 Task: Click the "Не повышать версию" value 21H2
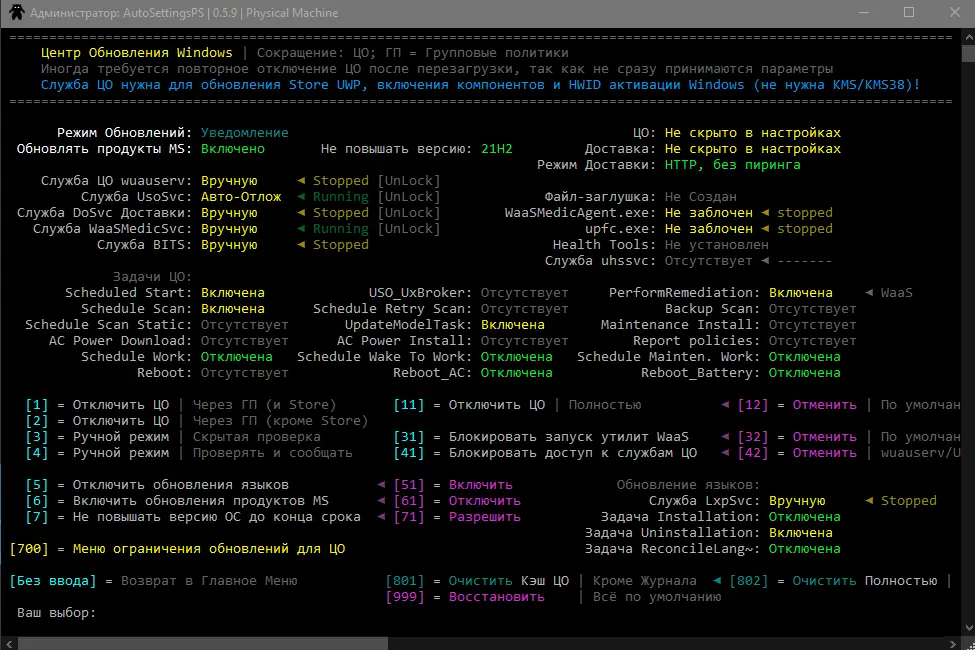496,149
